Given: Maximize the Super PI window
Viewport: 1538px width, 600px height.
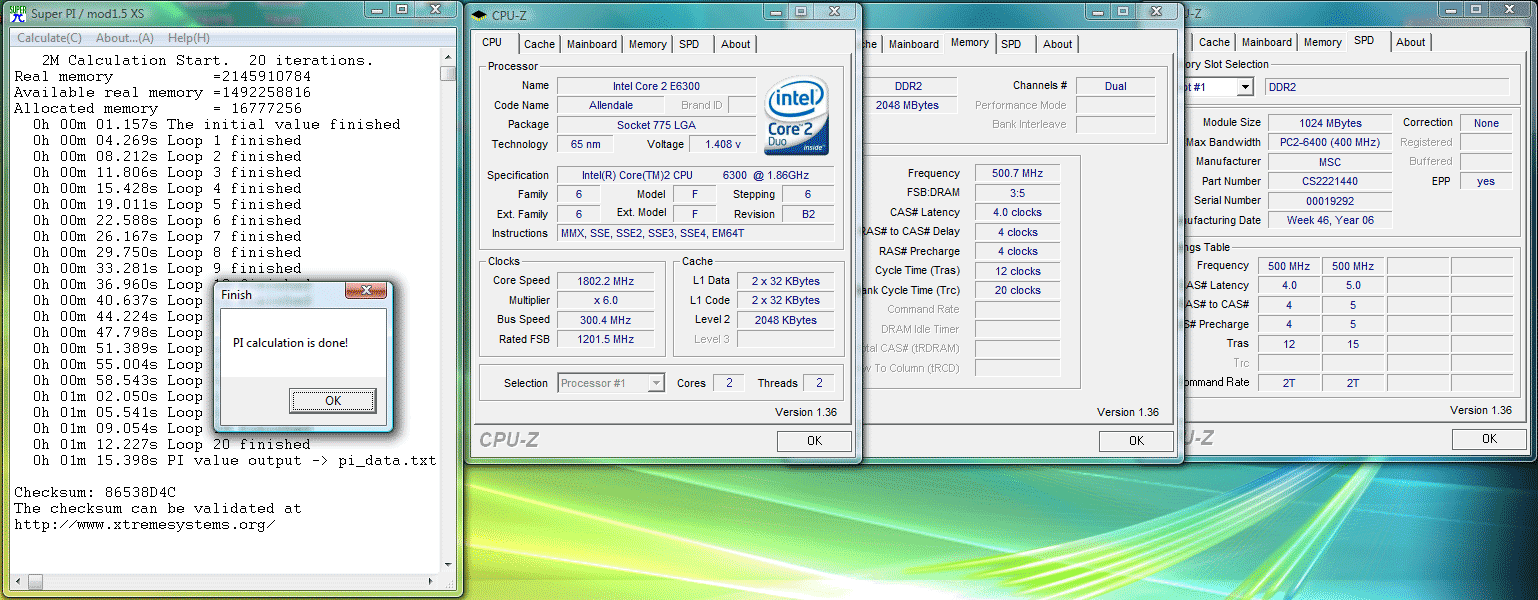Looking at the screenshot, I should click(x=401, y=9).
